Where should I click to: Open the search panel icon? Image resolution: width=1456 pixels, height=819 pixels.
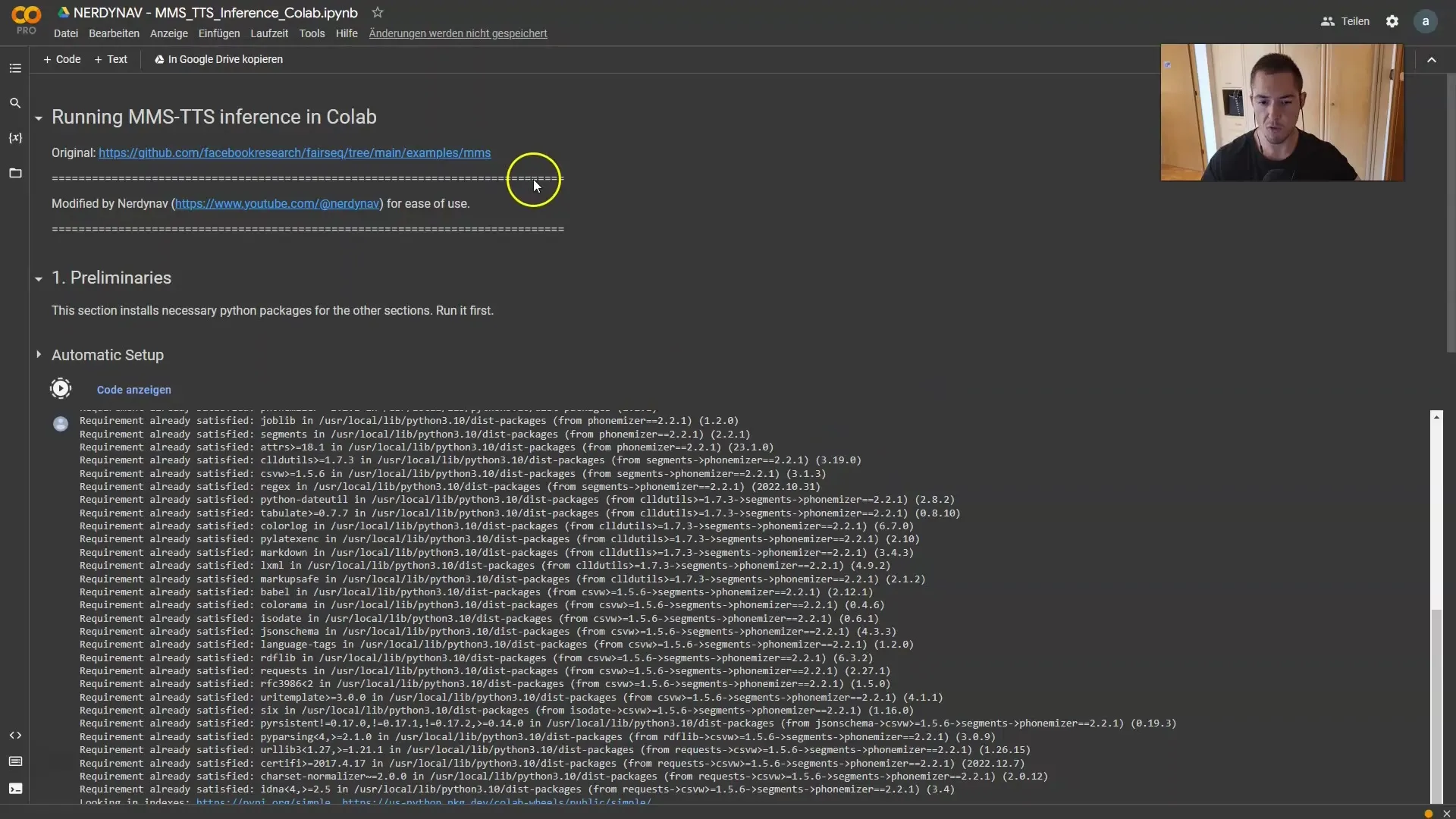pos(15,103)
